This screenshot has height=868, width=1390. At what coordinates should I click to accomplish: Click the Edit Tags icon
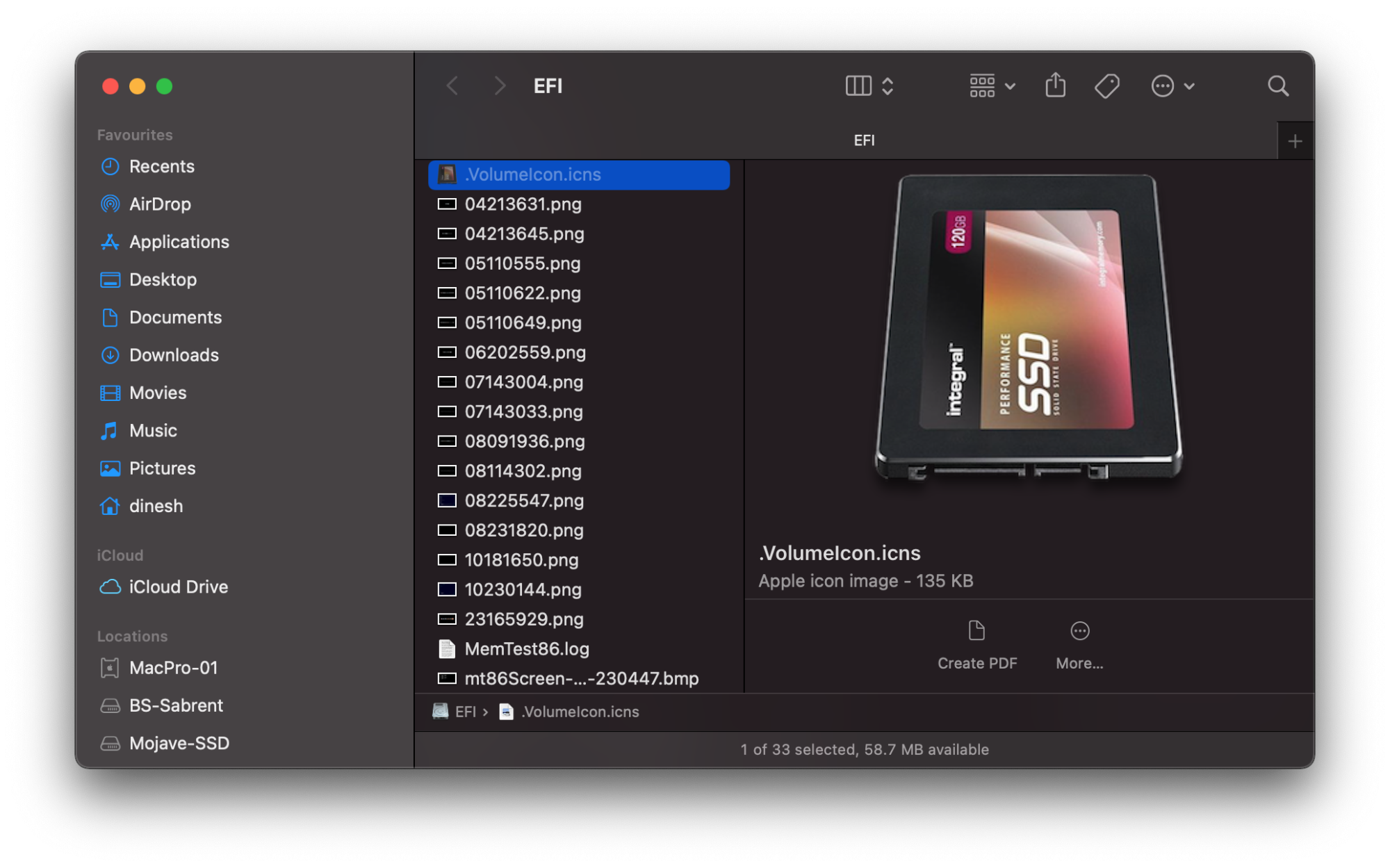[1106, 85]
